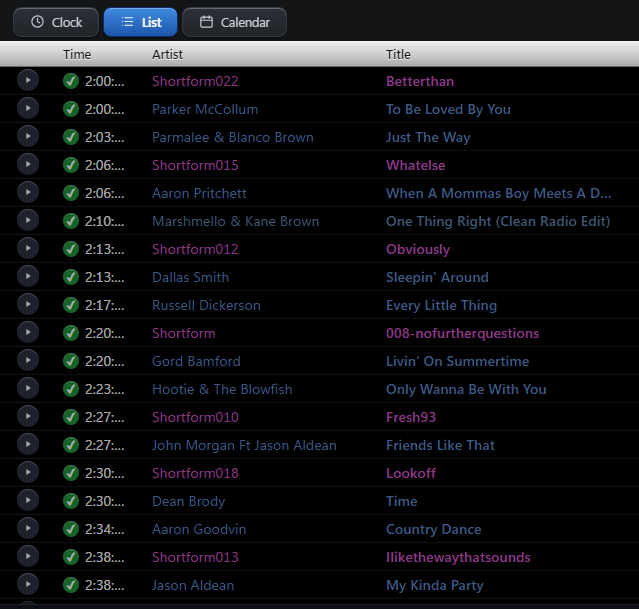Play the Shortform018 Lookoff item
This screenshot has height=609, width=639.
point(28,472)
